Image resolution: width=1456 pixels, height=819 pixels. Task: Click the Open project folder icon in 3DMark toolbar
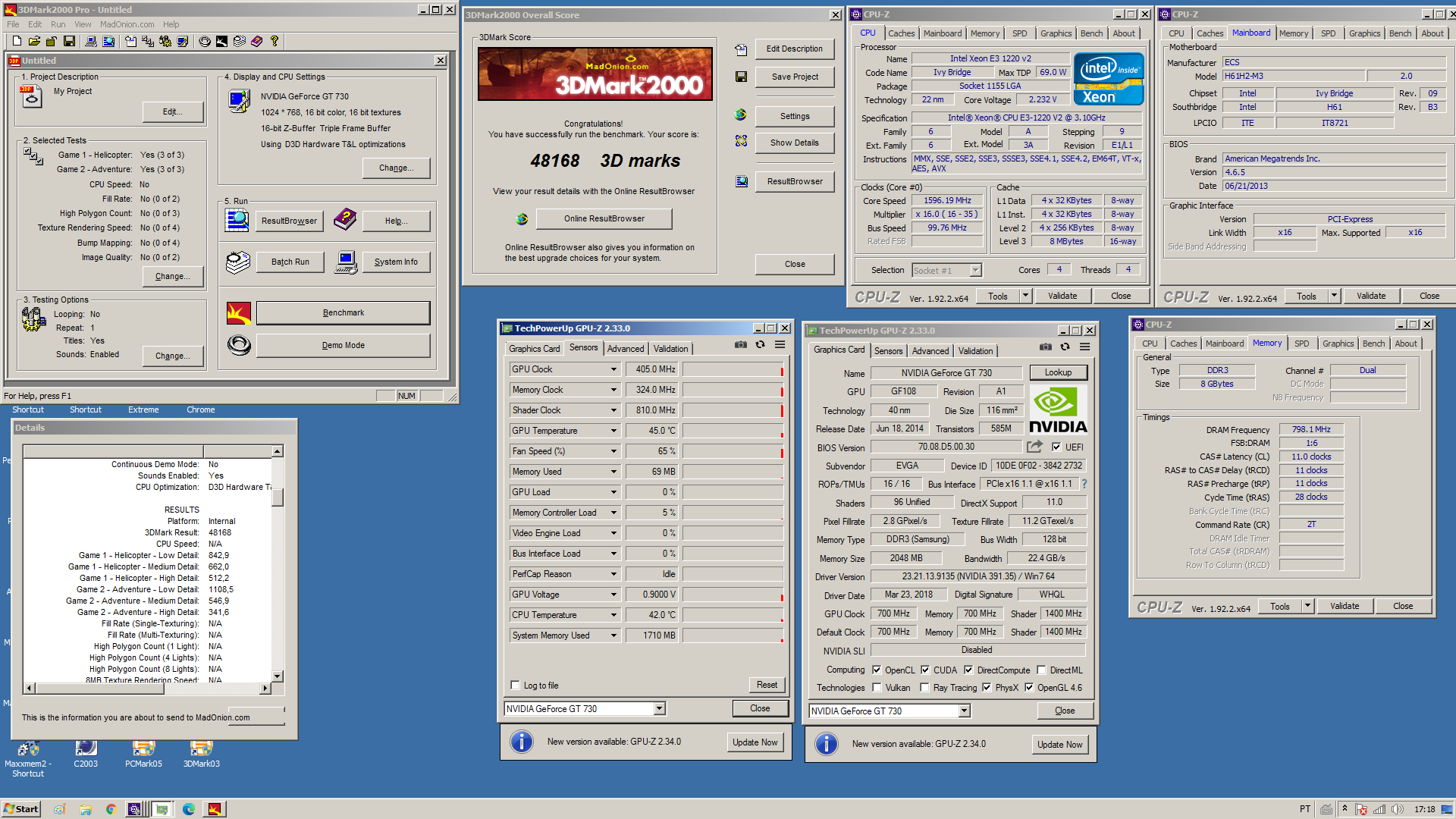(34, 42)
